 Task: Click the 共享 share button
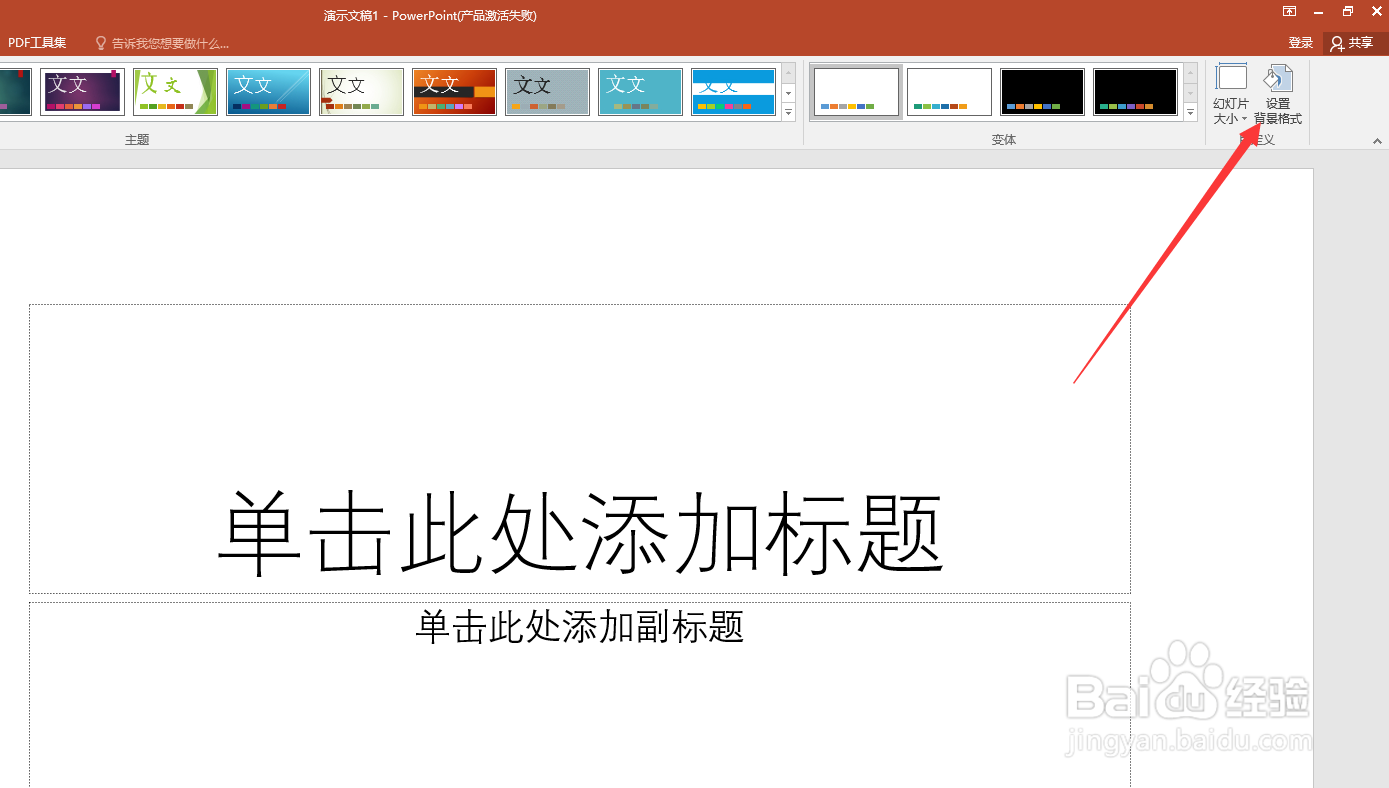click(x=1353, y=42)
